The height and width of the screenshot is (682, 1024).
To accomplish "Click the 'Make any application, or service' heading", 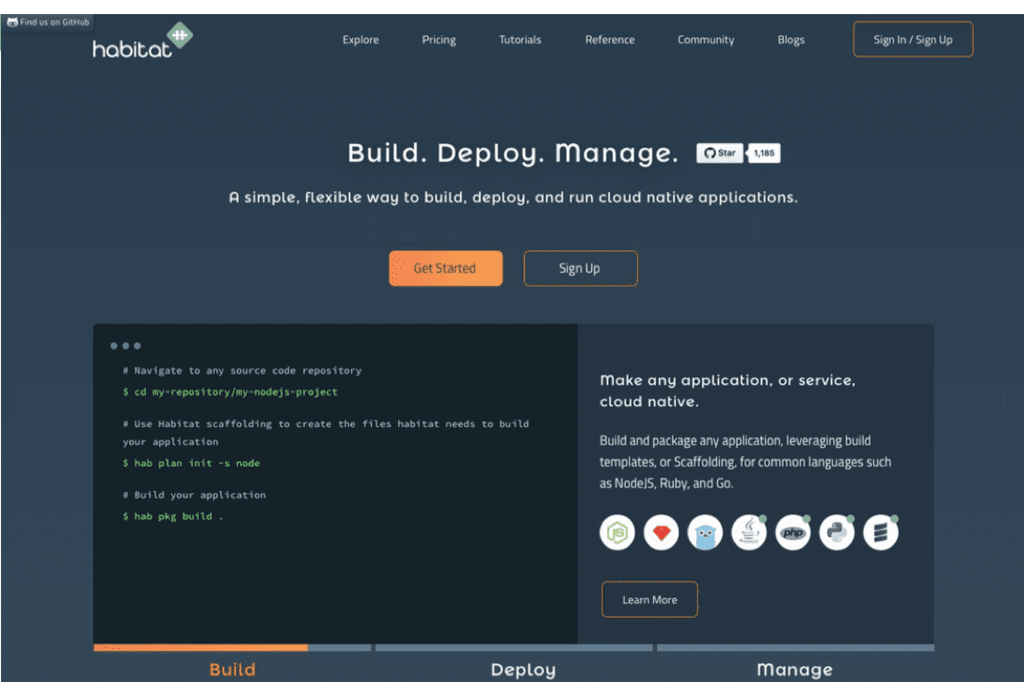I will click(x=728, y=391).
